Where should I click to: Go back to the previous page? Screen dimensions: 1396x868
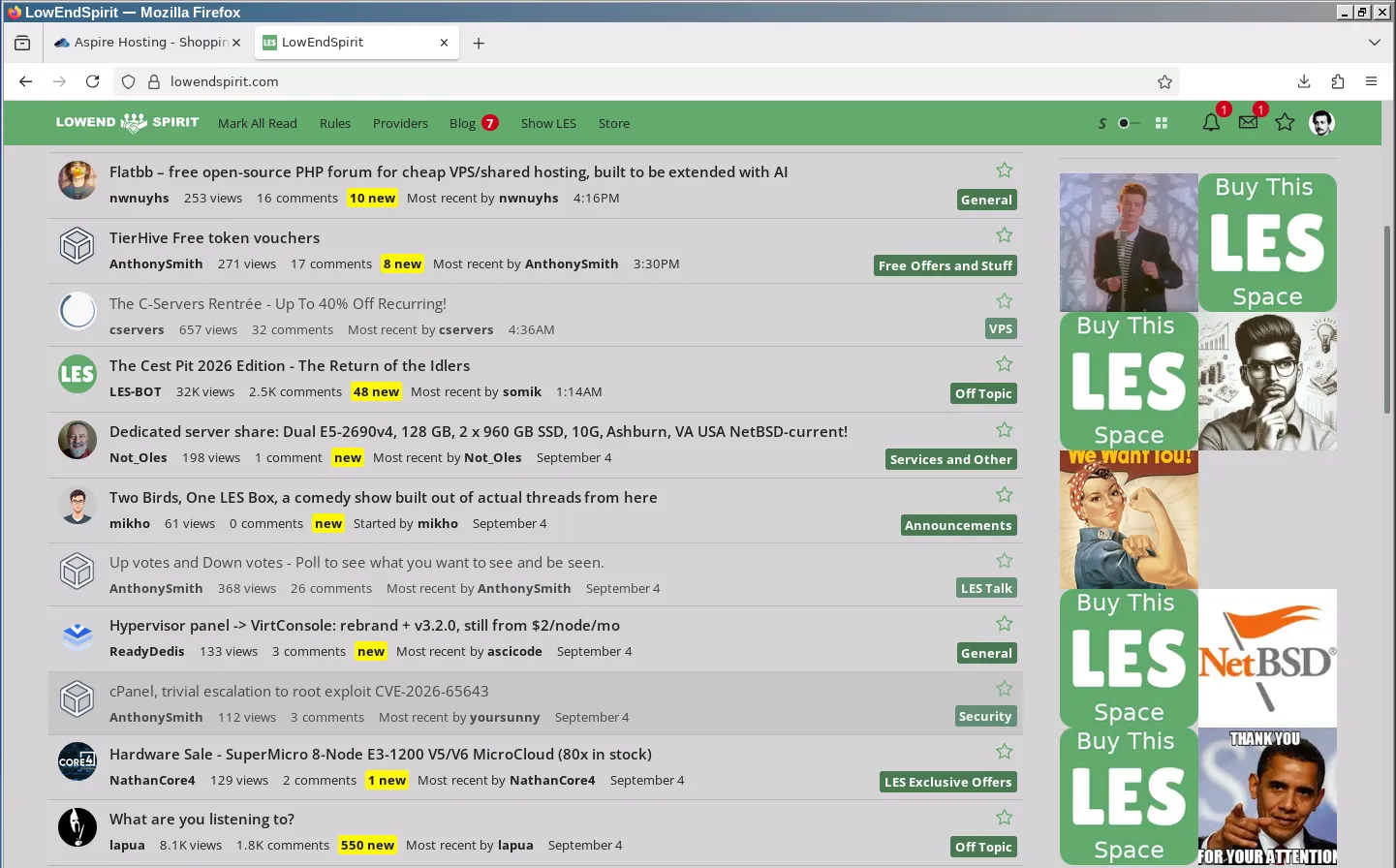click(26, 81)
